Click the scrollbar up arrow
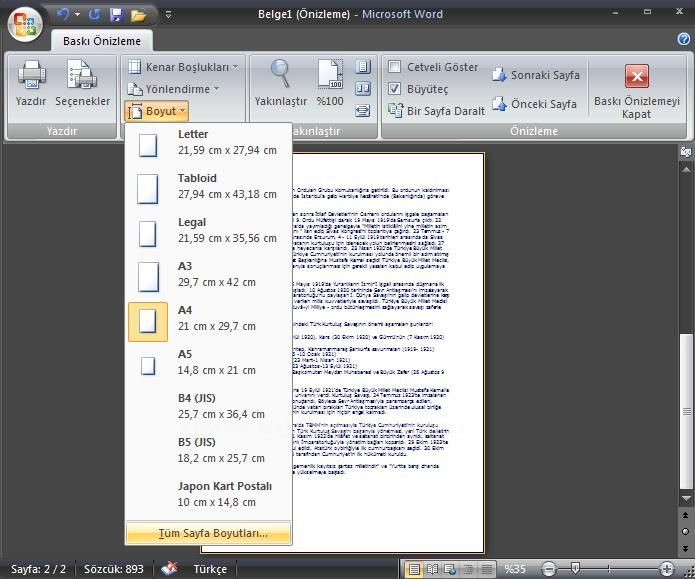 click(686, 169)
